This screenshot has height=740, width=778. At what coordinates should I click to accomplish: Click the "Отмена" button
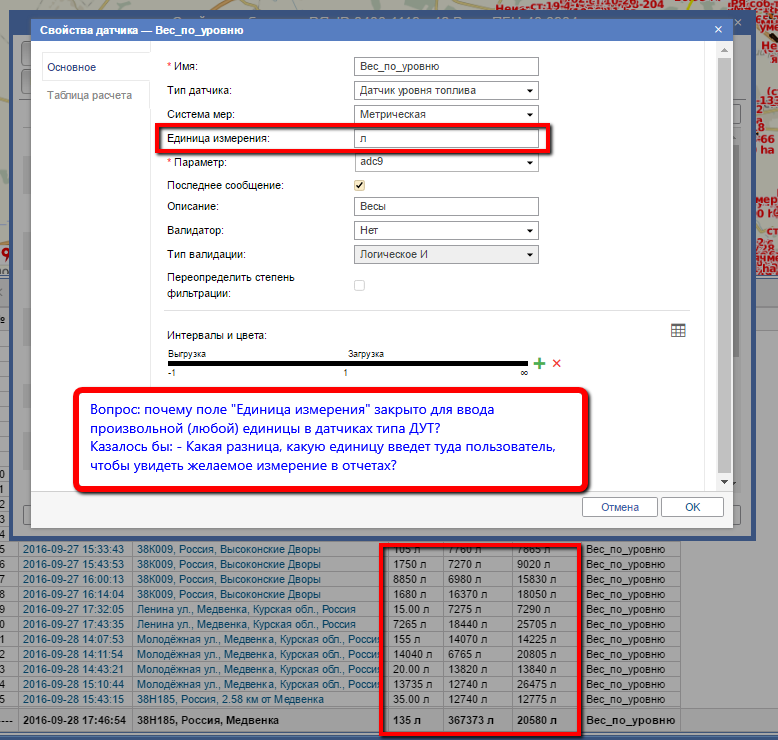619,507
